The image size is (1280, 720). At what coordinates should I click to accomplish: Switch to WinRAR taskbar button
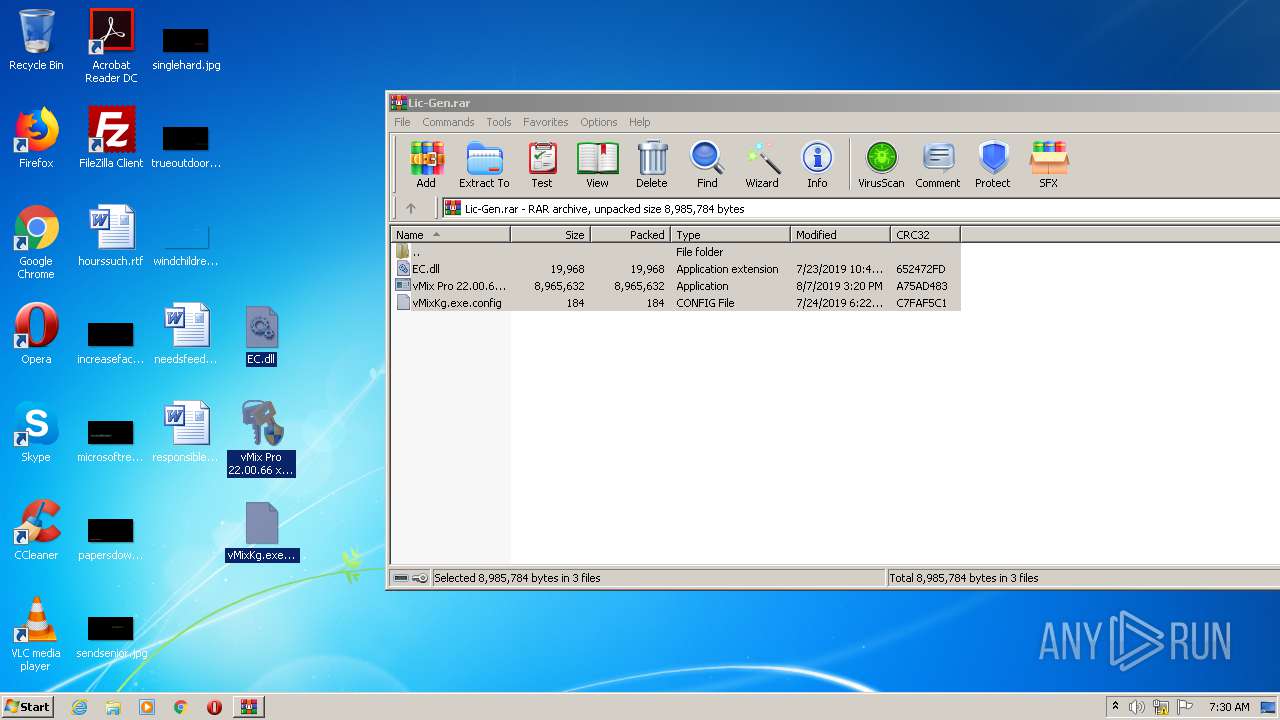coord(248,707)
